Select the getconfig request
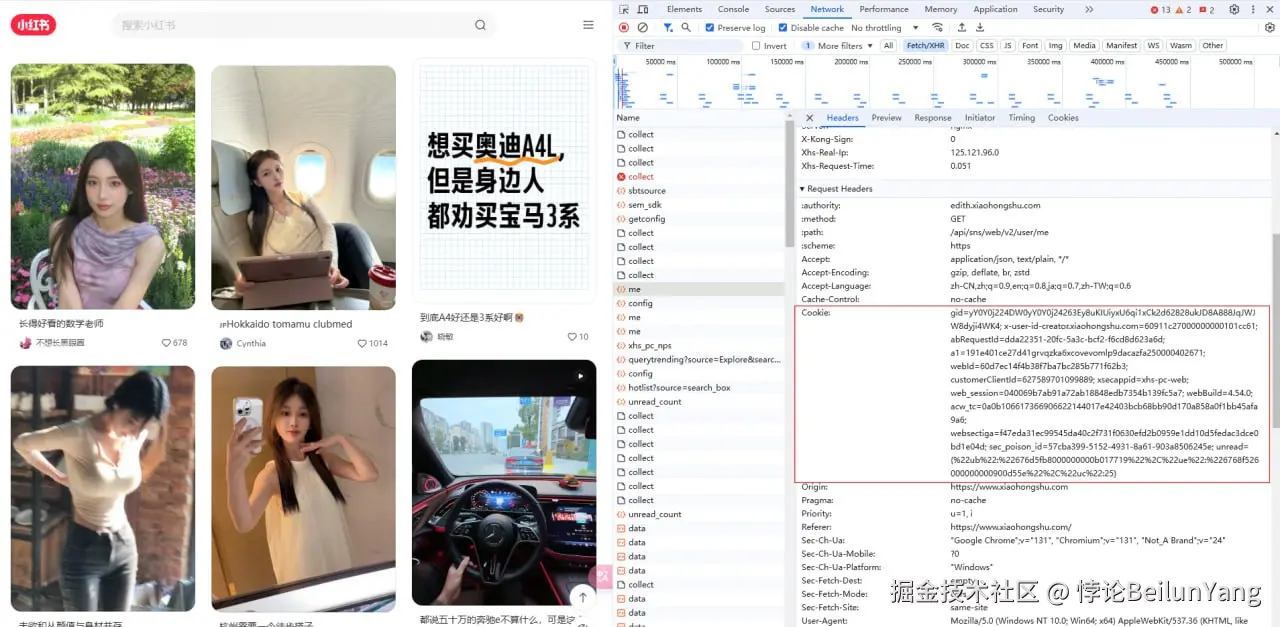Screen dimensions: 1280x627 point(699,219)
